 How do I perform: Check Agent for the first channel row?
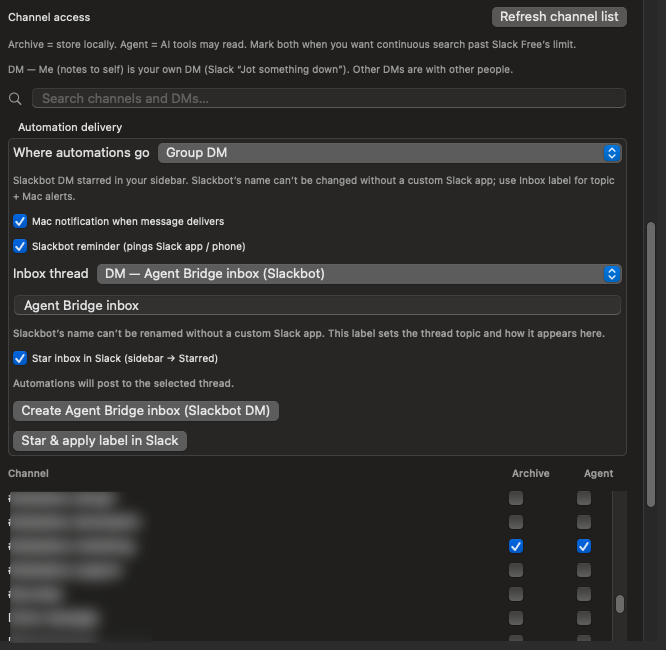[584, 498]
